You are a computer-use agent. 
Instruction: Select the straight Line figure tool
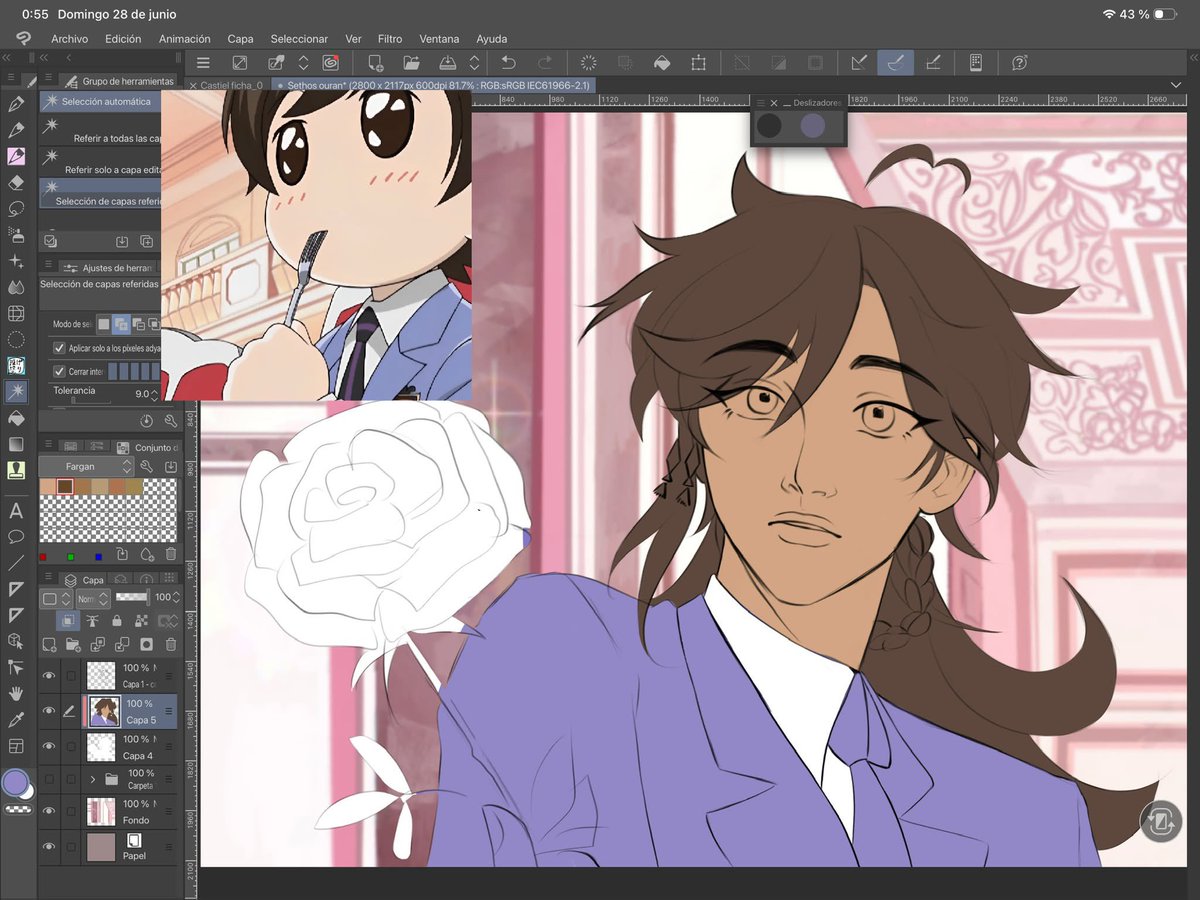16,563
